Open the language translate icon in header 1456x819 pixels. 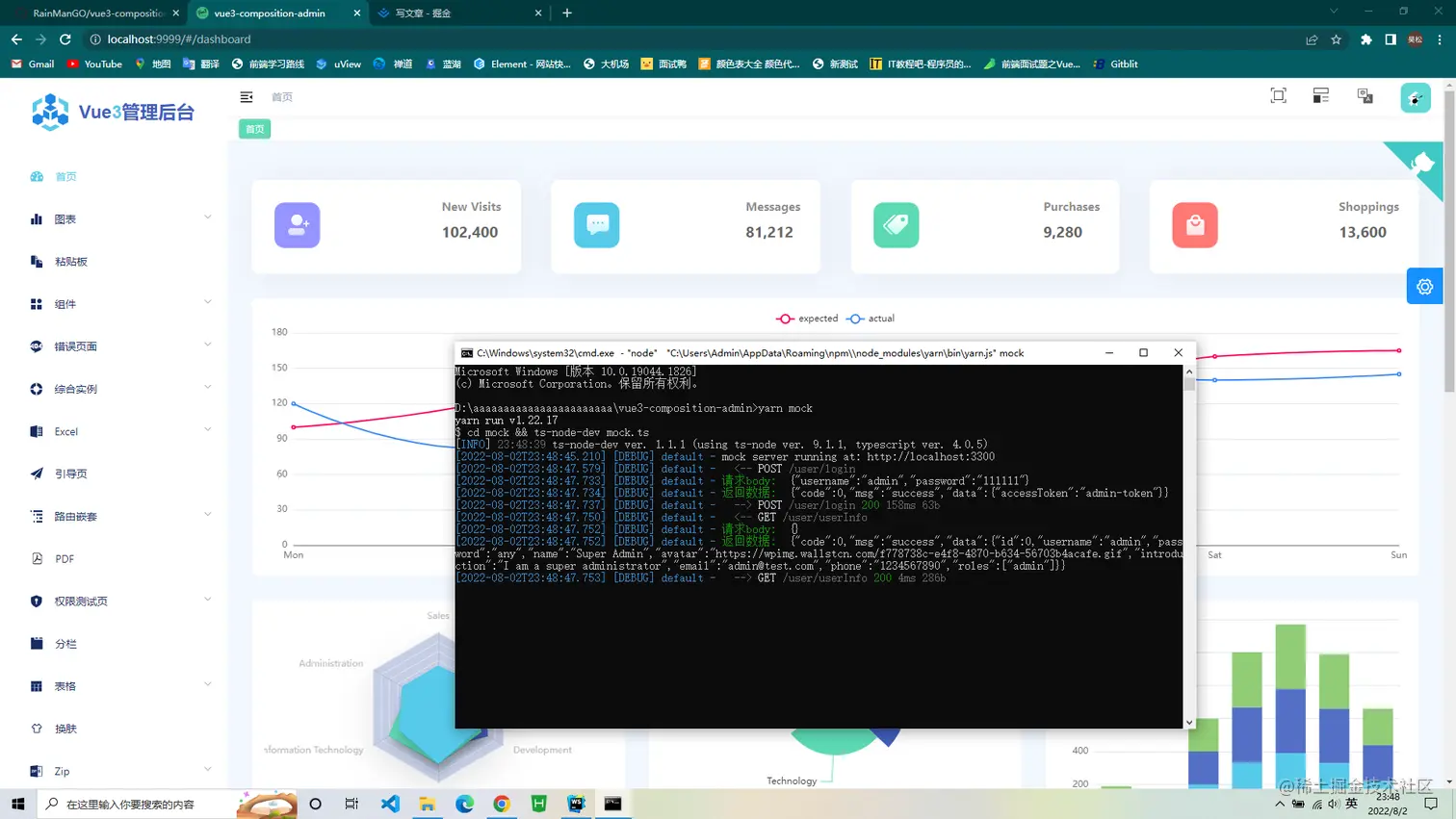point(1365,95)
